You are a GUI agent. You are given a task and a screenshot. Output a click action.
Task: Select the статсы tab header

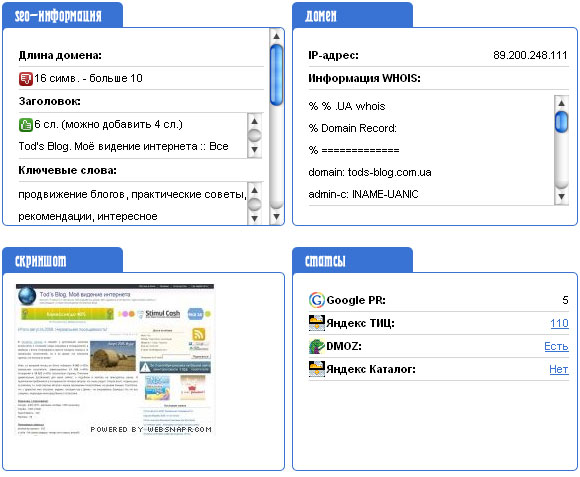click(x=352, y=260)
